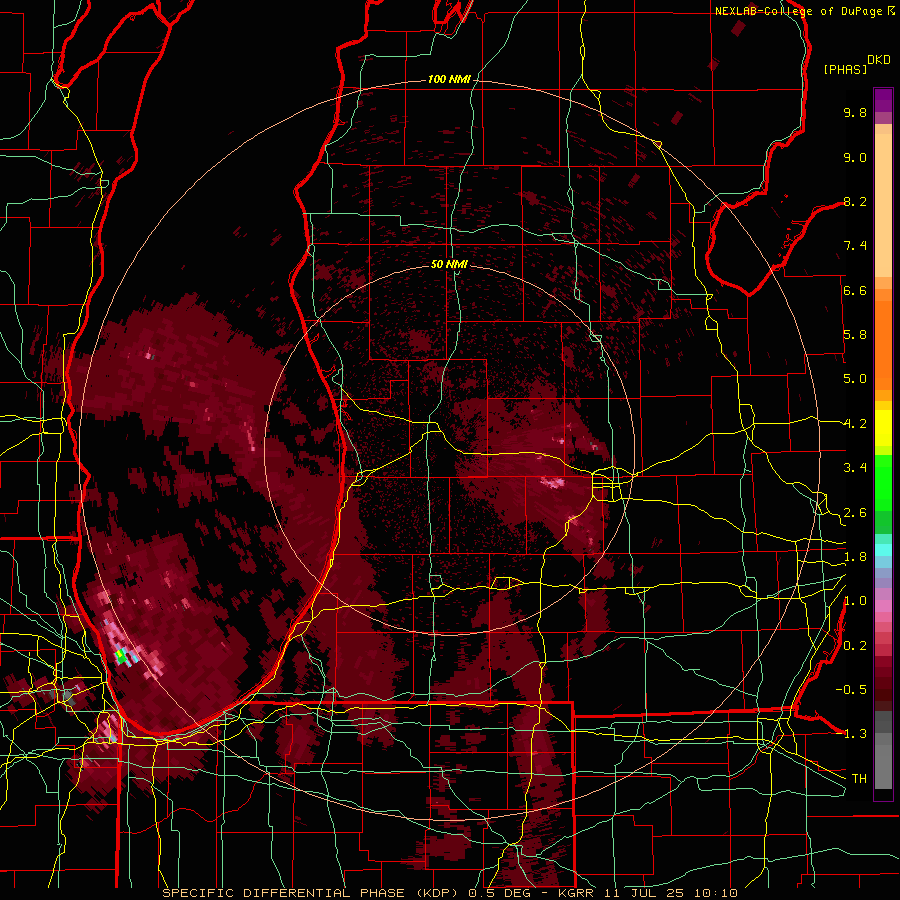Click the [PHAS] legend heading
The width and height of the screenshot is (900, 900).
pyautogui.click(x=845, y=69)
